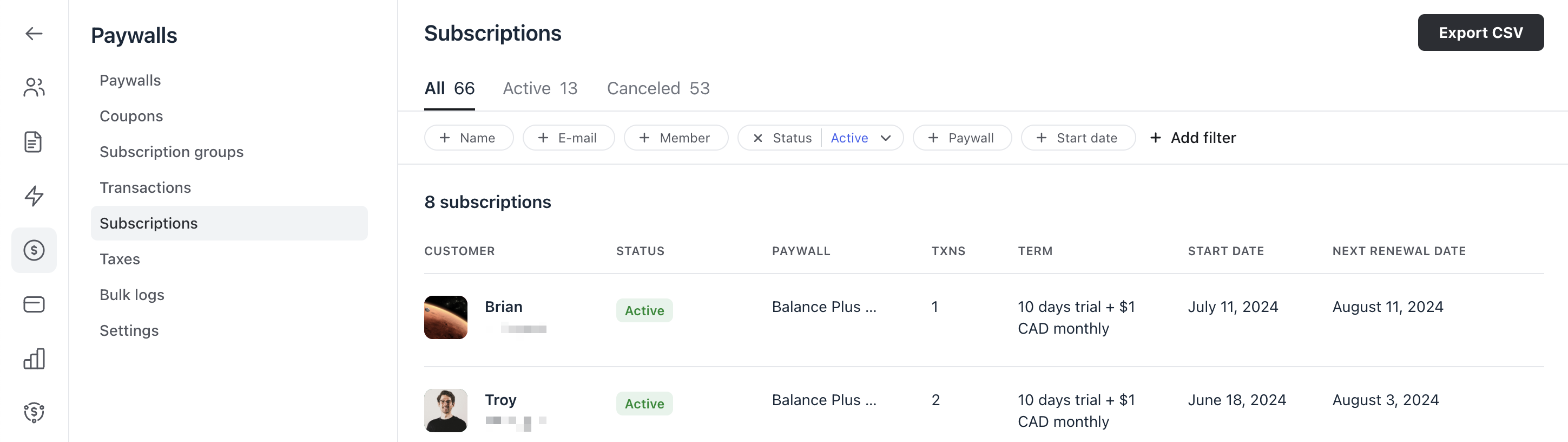Open the credit card icon in sidebar
Image resolution: width=1568 pixels, height=442 pixels.
click(x=34, y=304)
